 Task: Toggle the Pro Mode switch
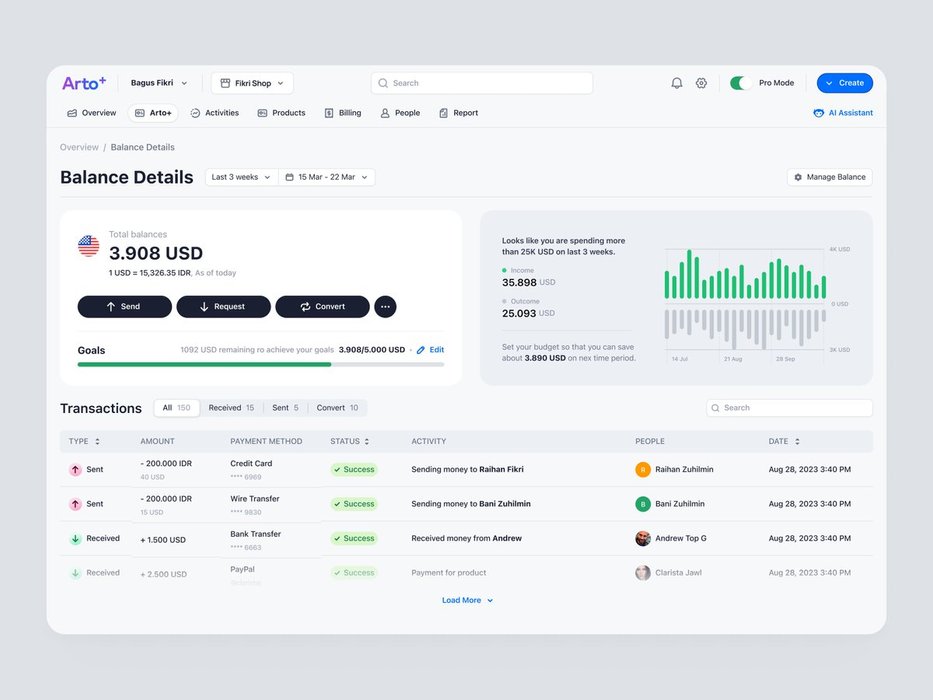point(741,83)
